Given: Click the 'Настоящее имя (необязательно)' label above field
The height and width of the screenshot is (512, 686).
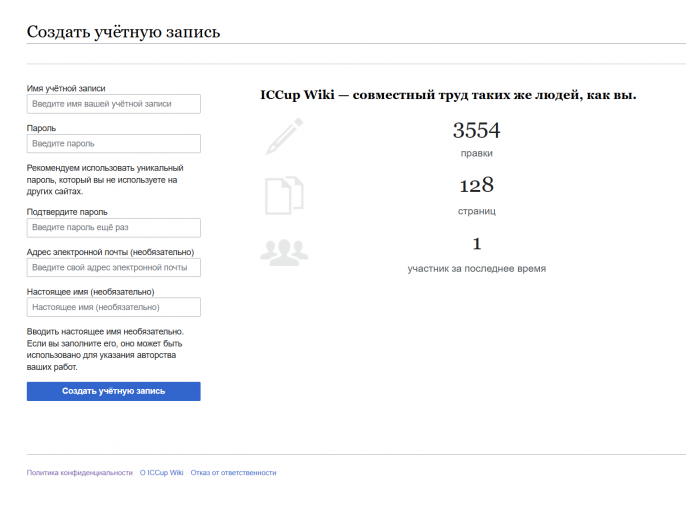Looking at the screenshot, I should pyautogui.click(x=91, y=292).
